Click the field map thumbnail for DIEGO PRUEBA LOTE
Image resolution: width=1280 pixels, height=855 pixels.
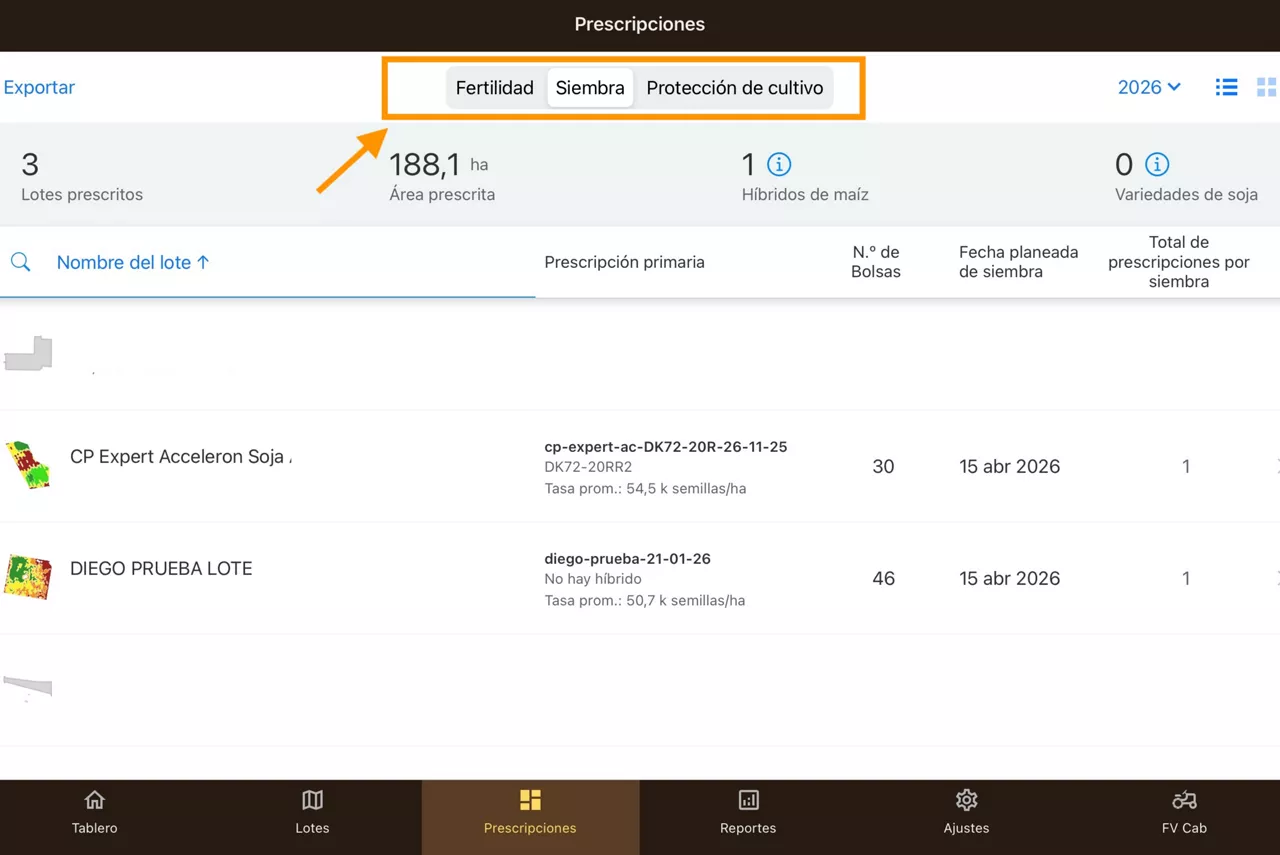coord(27,577)
